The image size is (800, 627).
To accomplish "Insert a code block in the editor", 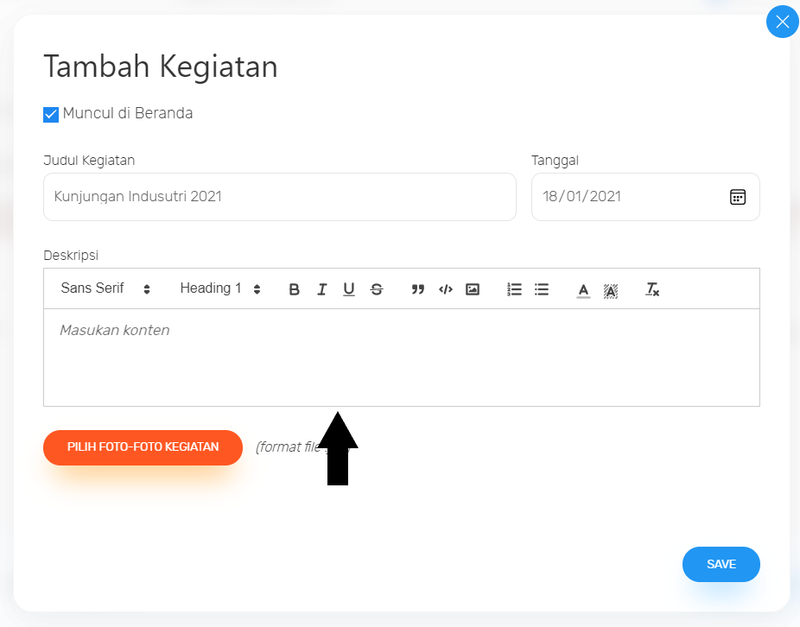I will click(445, 289).
